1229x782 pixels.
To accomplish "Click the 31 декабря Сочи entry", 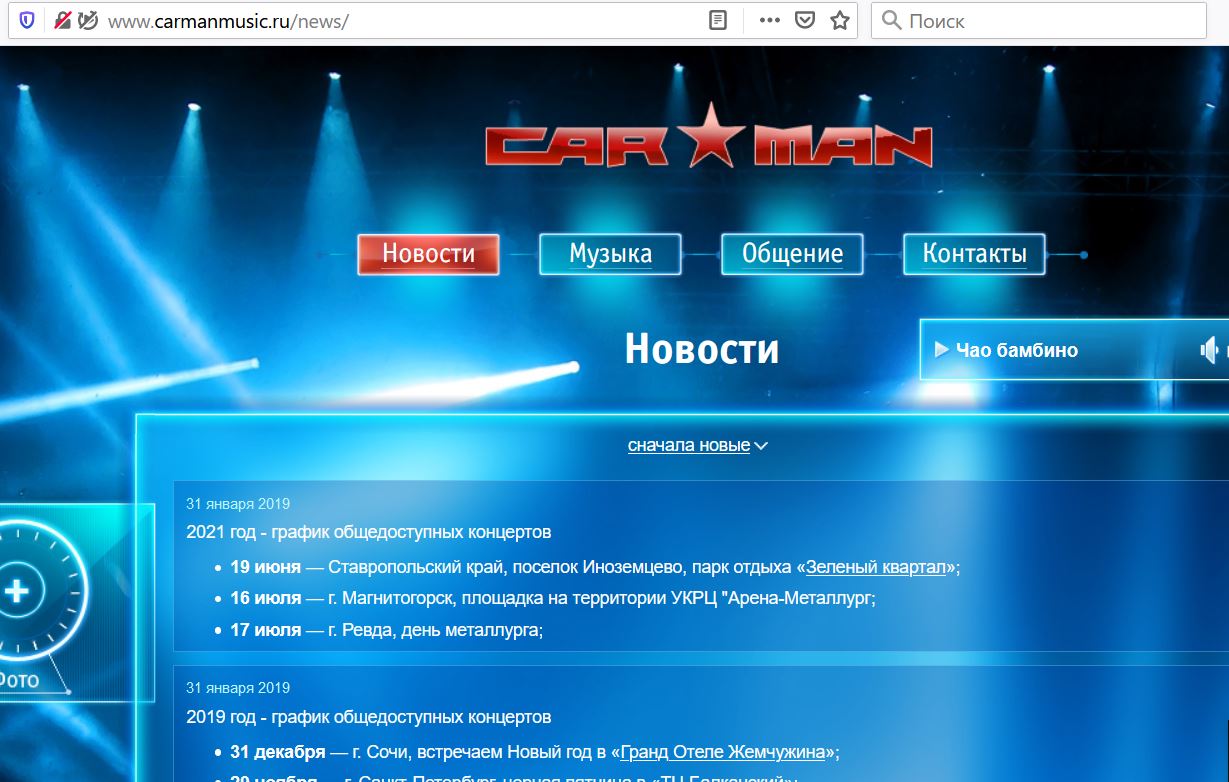I will pos(535,752).
